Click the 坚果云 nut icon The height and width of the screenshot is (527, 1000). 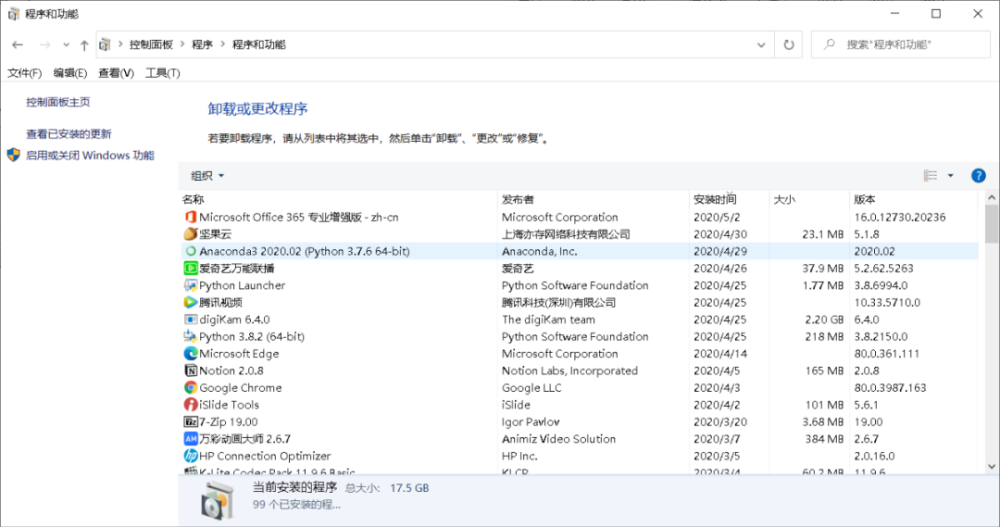pos(190,234)
